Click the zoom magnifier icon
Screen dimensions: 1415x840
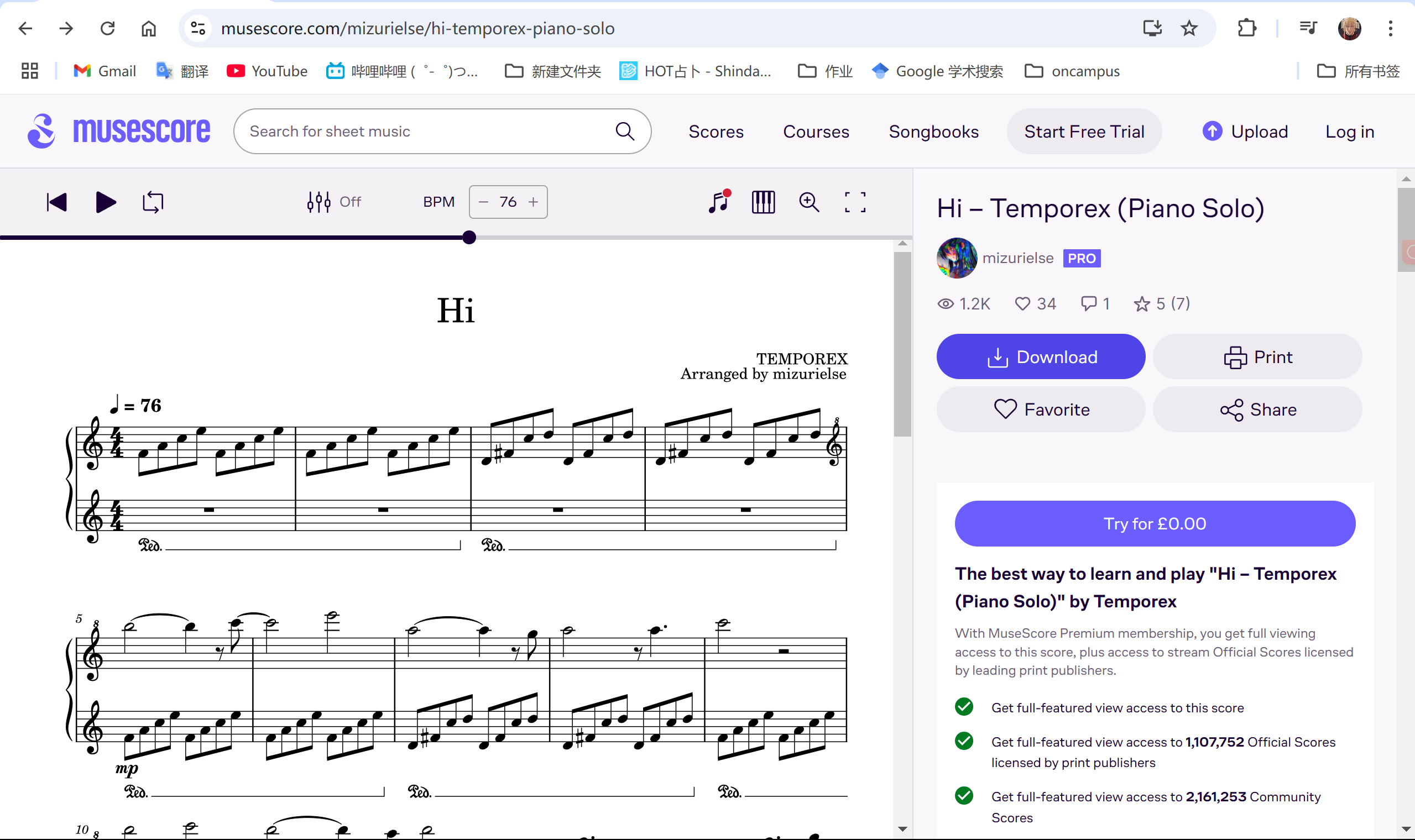(808, 202)
